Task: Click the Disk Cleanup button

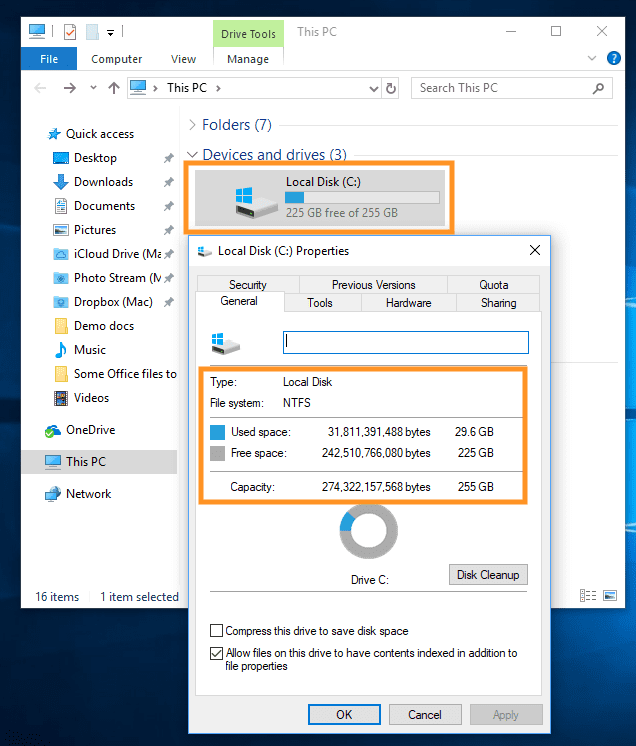Action: coord(488,575)
